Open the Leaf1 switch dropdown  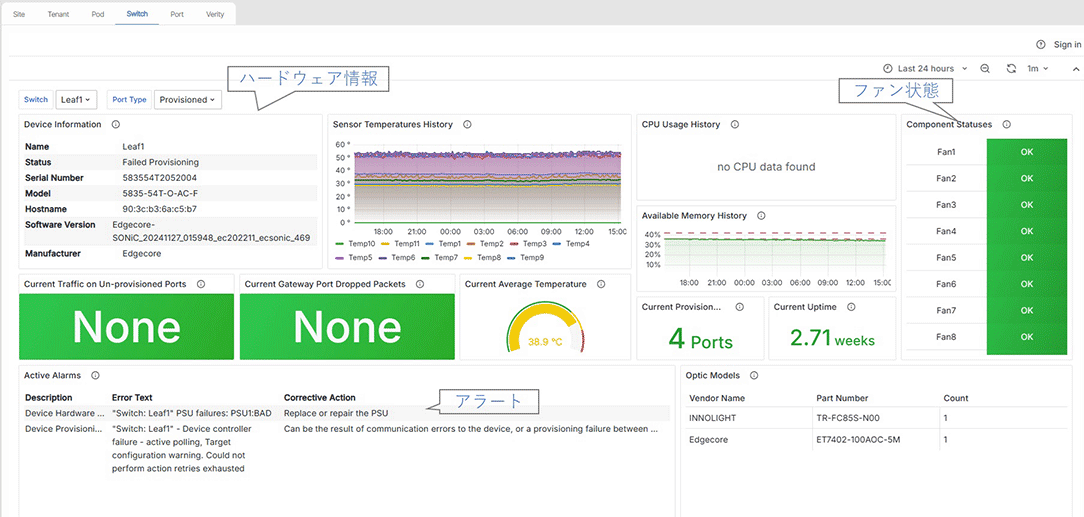[76, 100]
